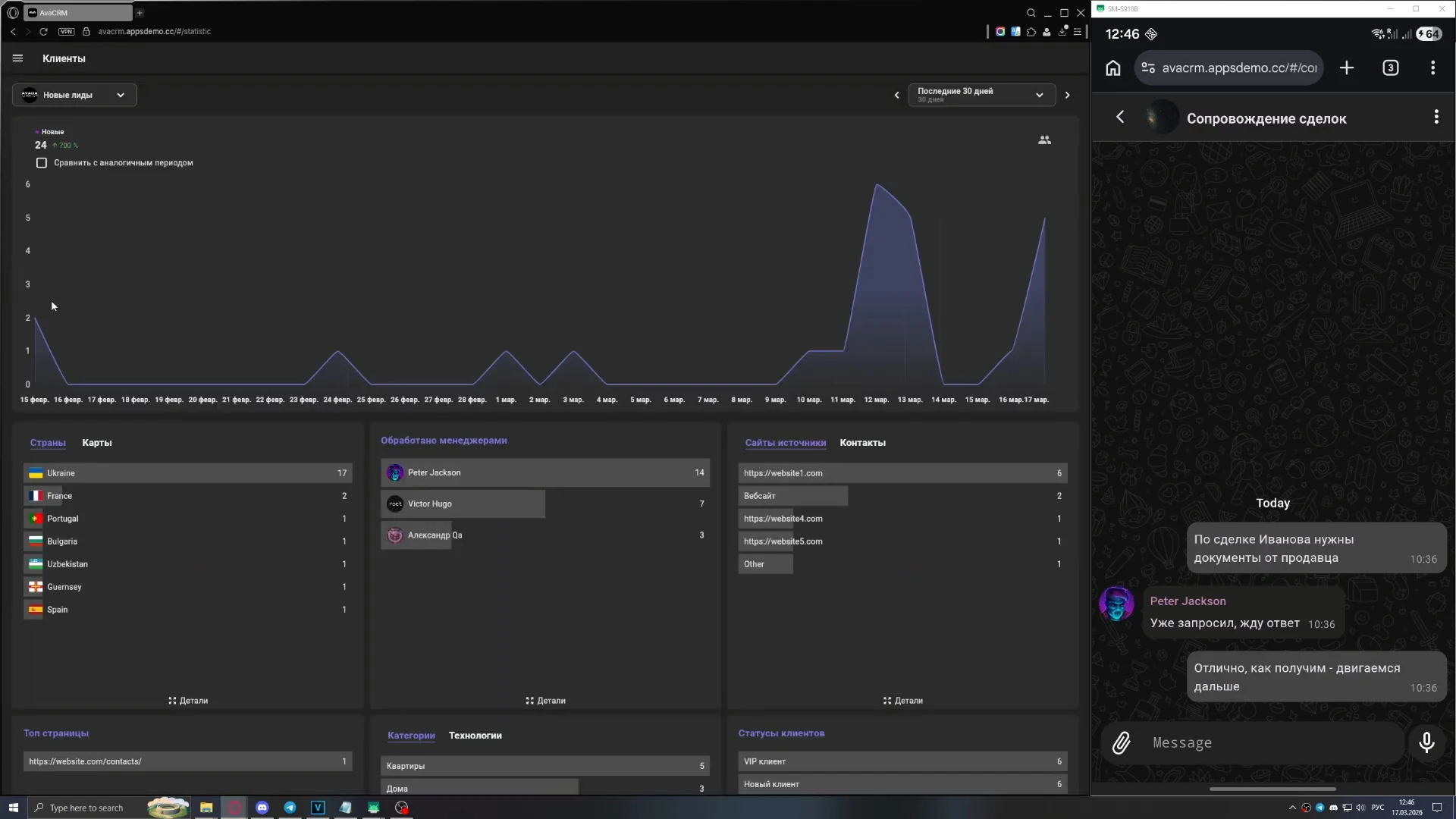Click Детали under countries panel
Screen dimensions: 1456x819
pyautogui.click(x=188, y=701)
